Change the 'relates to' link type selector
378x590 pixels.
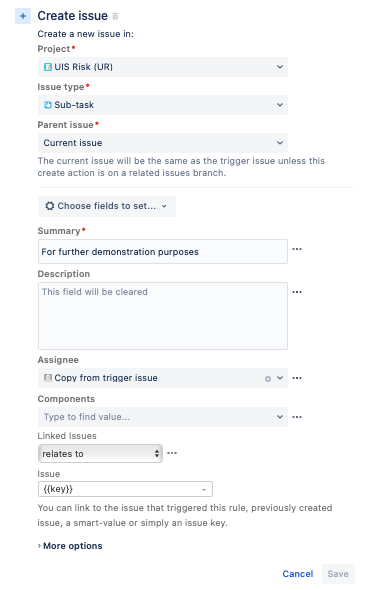coord(100,454)
